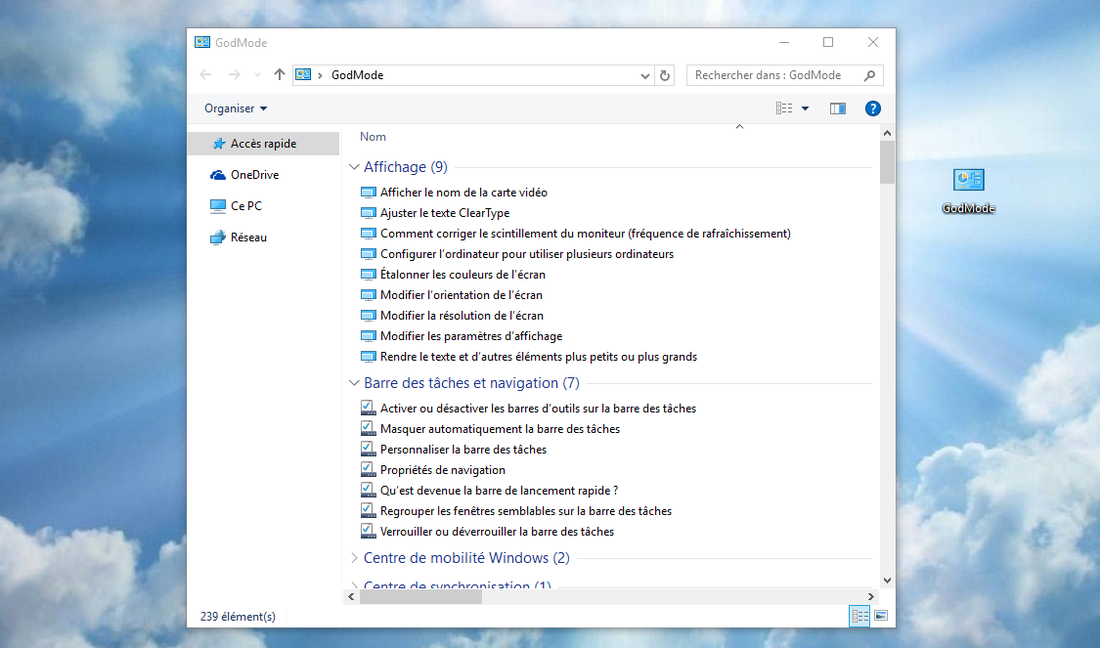Click Barre des tâches et navigation (7) heading
1100x648 pixels.
471,383
